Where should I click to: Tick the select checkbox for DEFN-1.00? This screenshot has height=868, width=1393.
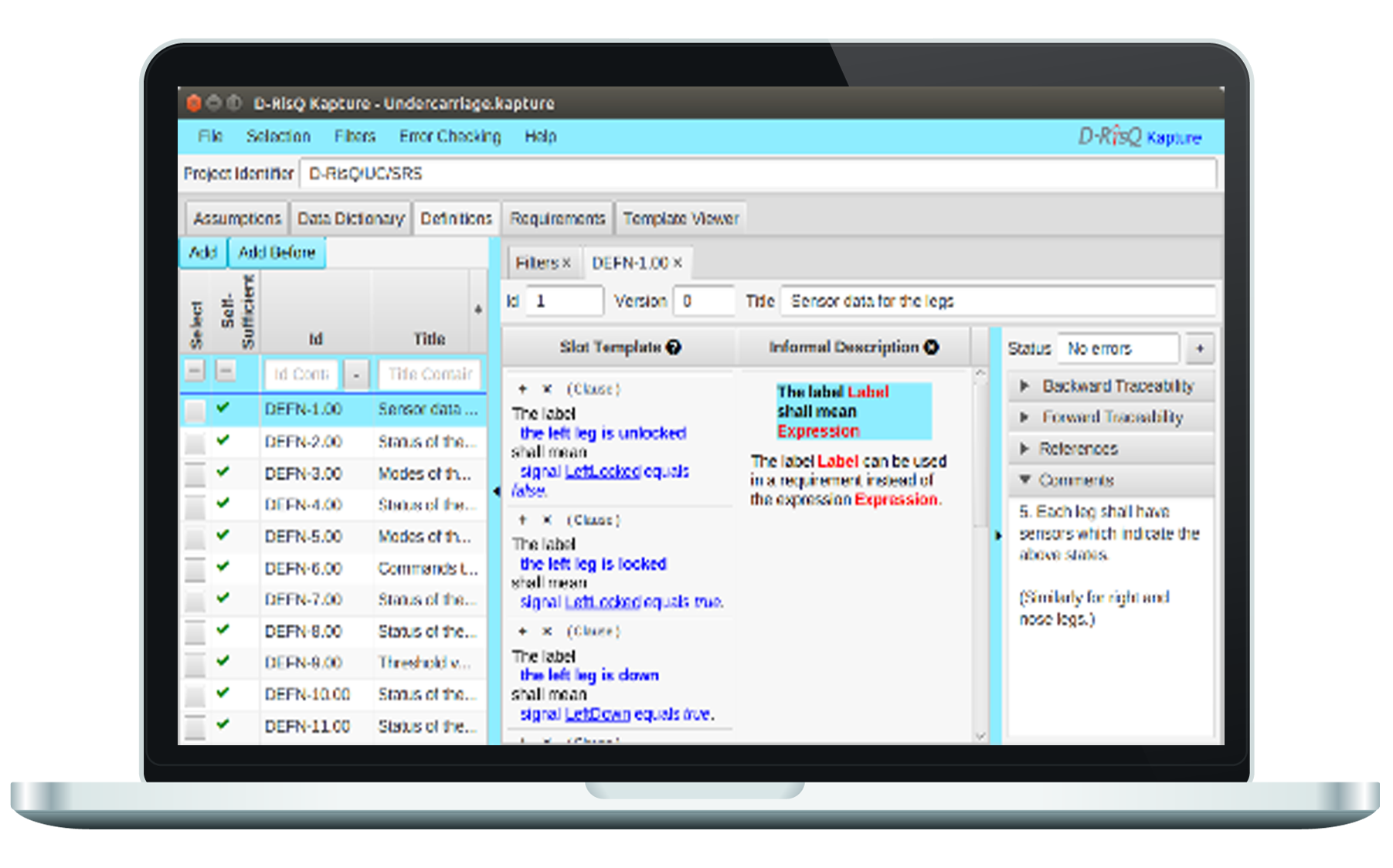coord(195,411)
